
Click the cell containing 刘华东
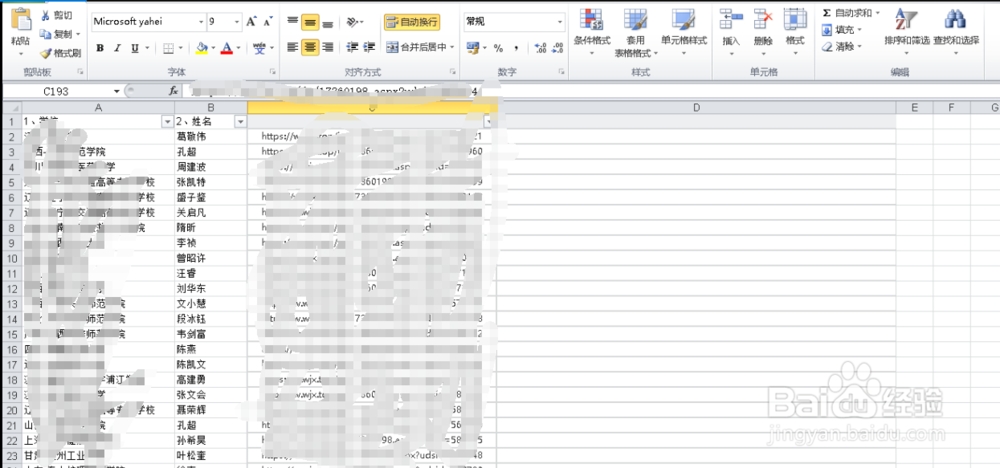click(210, 288)
